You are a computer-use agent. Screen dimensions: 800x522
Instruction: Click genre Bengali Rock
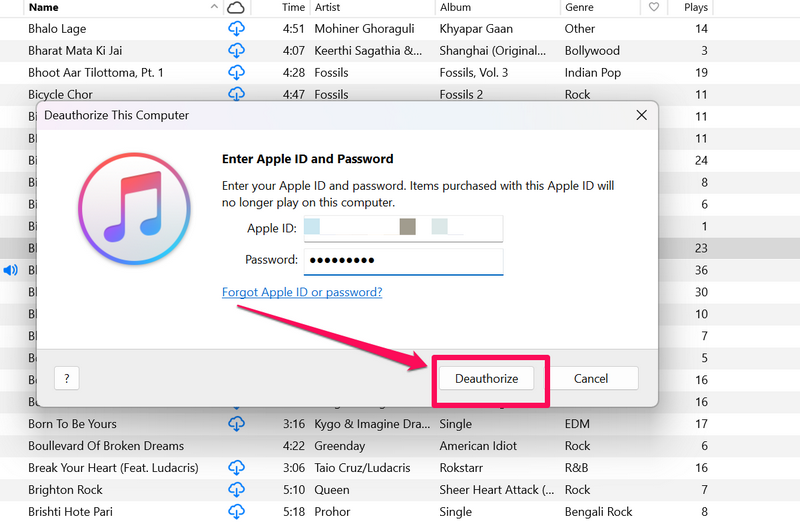pyautogui.click(x=598, y=511)
